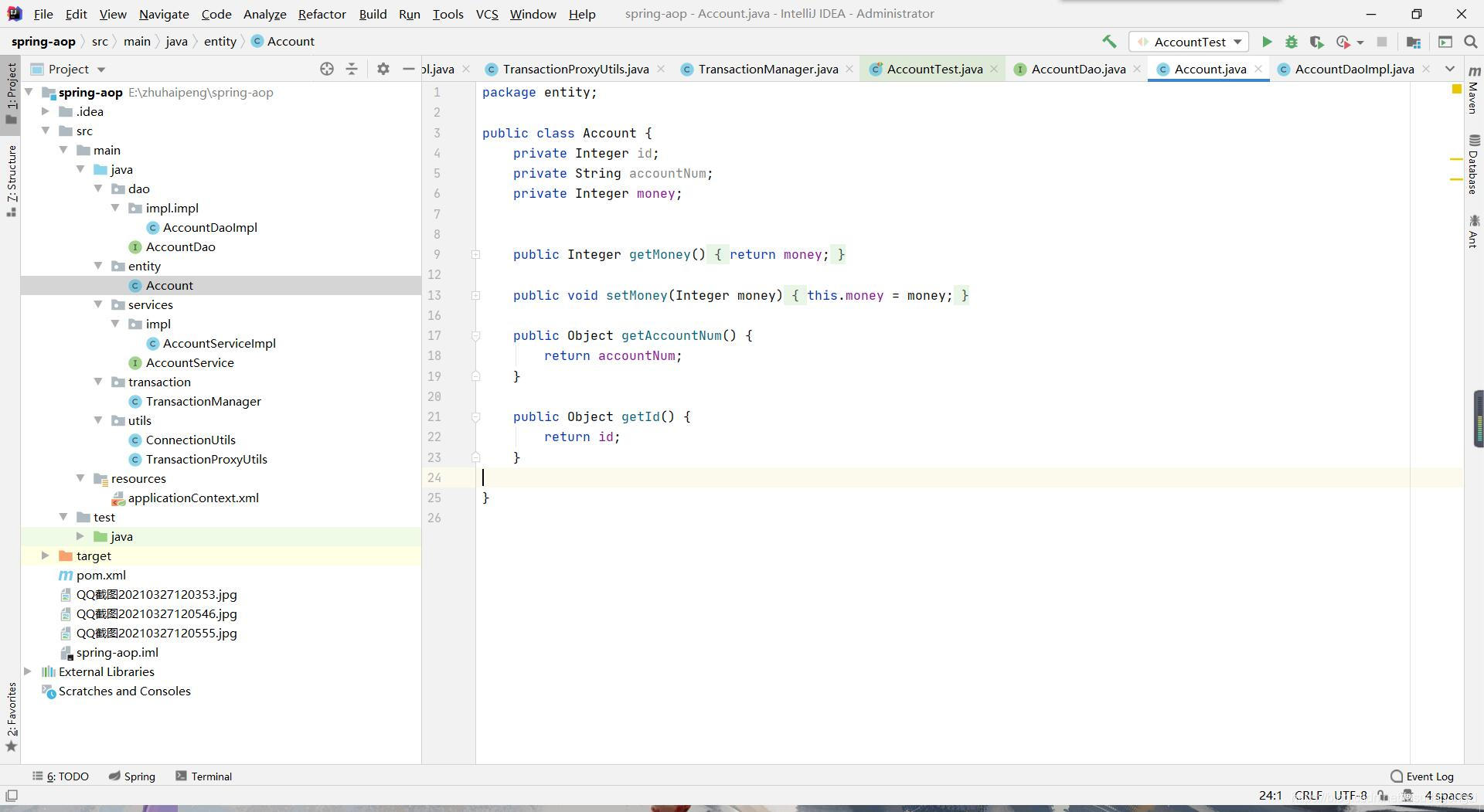Start debugging with the bug icon

pyautogui.click(x=1291, y=42)
